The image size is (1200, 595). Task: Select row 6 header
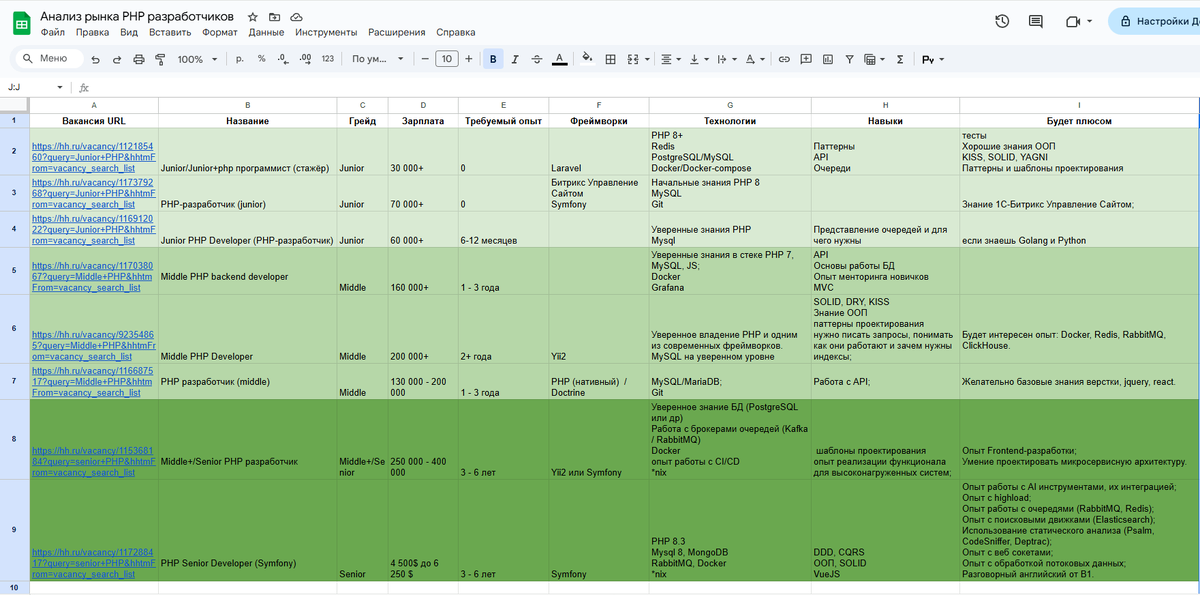[x=14, y=329]
